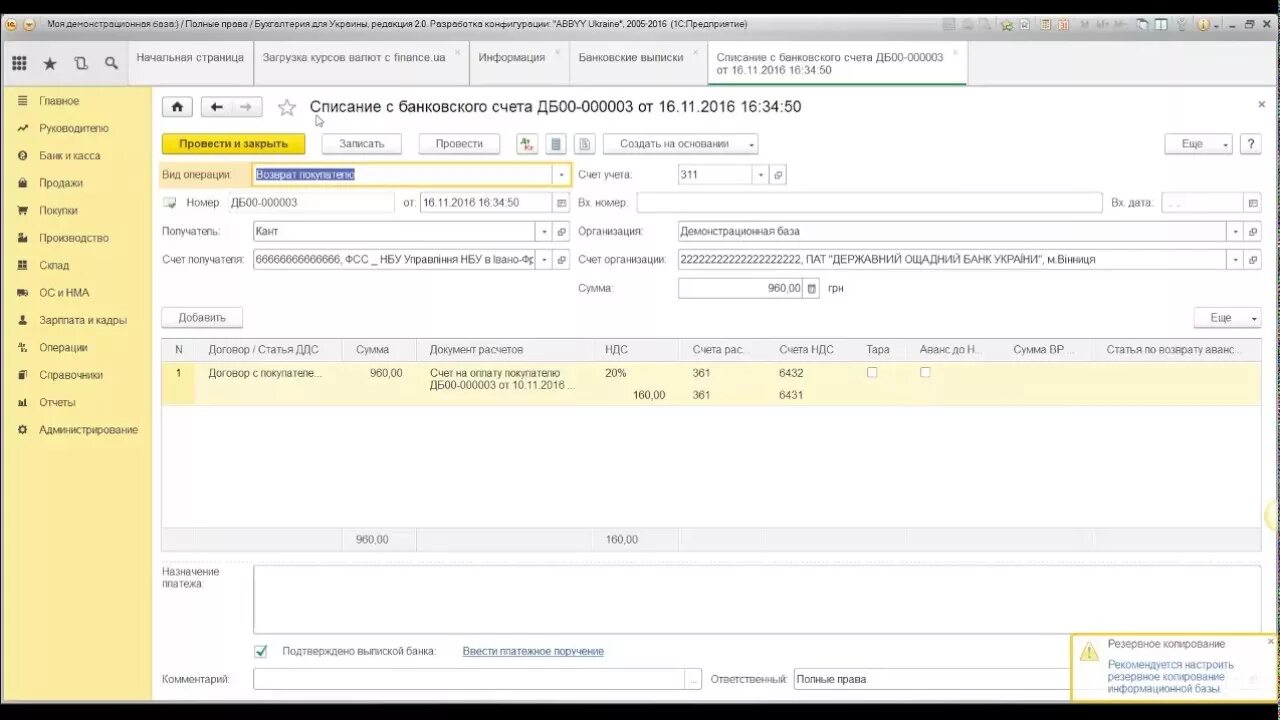Navigate back with the left arrow button
The height and width of the screenshot is (720, 1280).
216,107
